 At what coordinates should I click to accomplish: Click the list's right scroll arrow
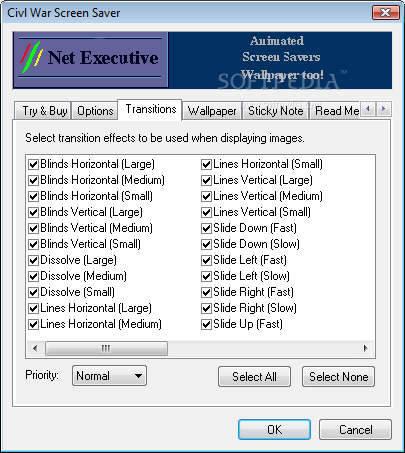(366, 349)
